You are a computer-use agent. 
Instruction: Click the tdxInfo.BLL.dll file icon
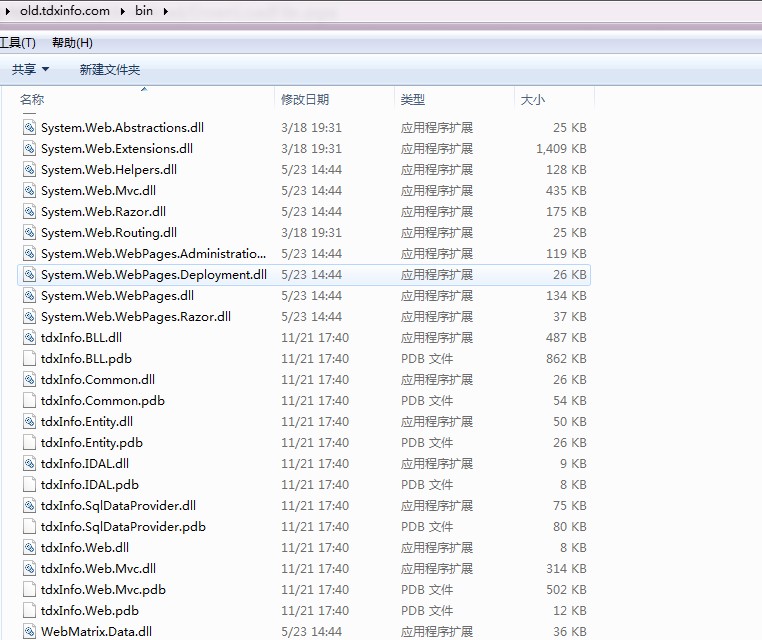coord(30,337)
